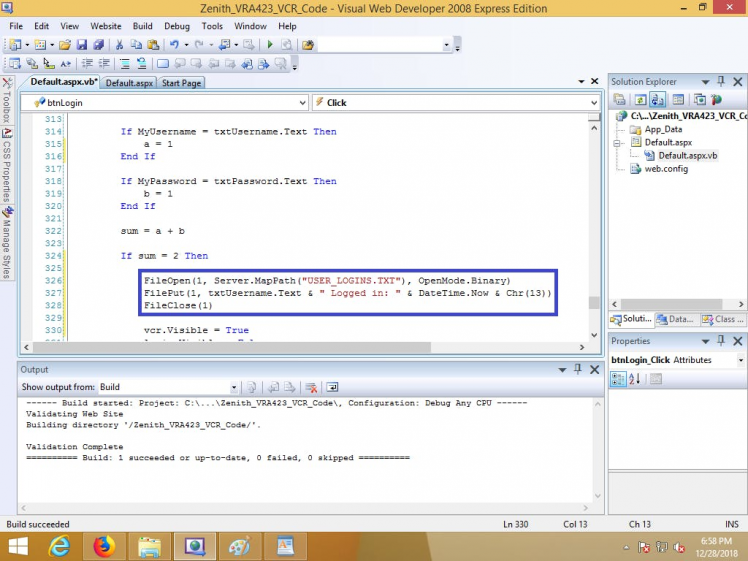Open the btnLogin object dropdown

click(x=302, y=102)
